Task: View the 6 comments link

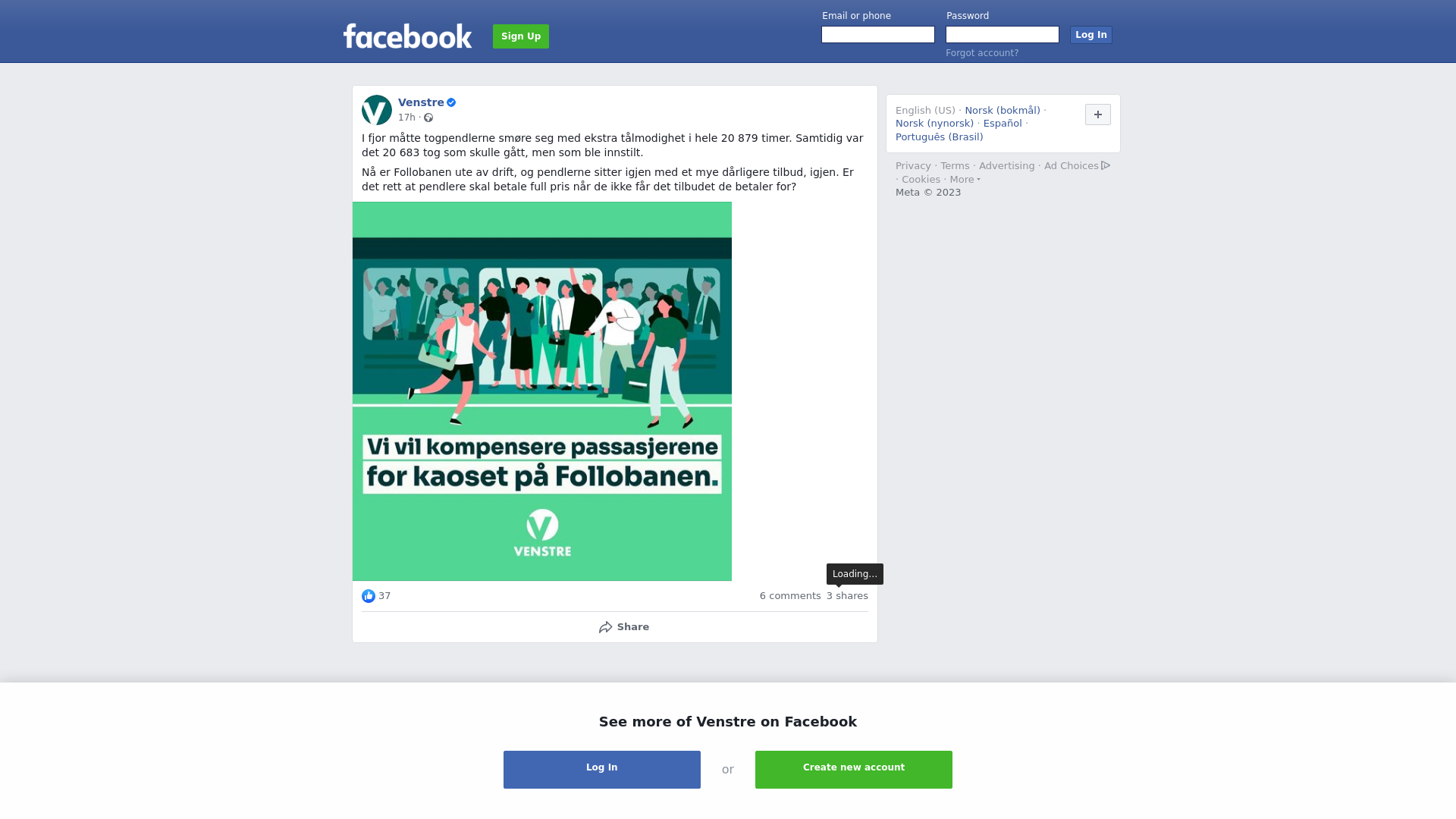Action: (x=790, y=596)
